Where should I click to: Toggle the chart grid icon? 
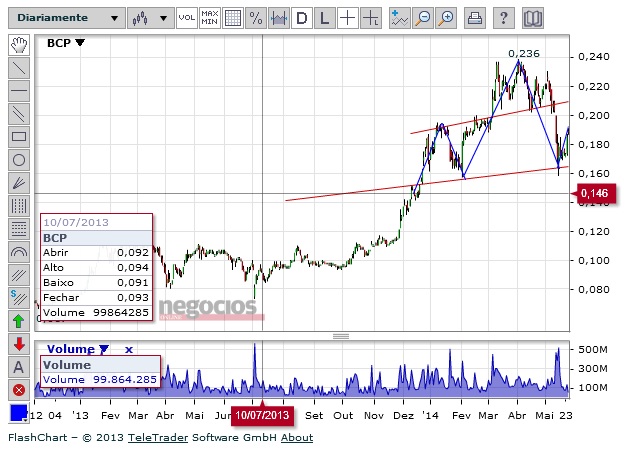(233, 18)
